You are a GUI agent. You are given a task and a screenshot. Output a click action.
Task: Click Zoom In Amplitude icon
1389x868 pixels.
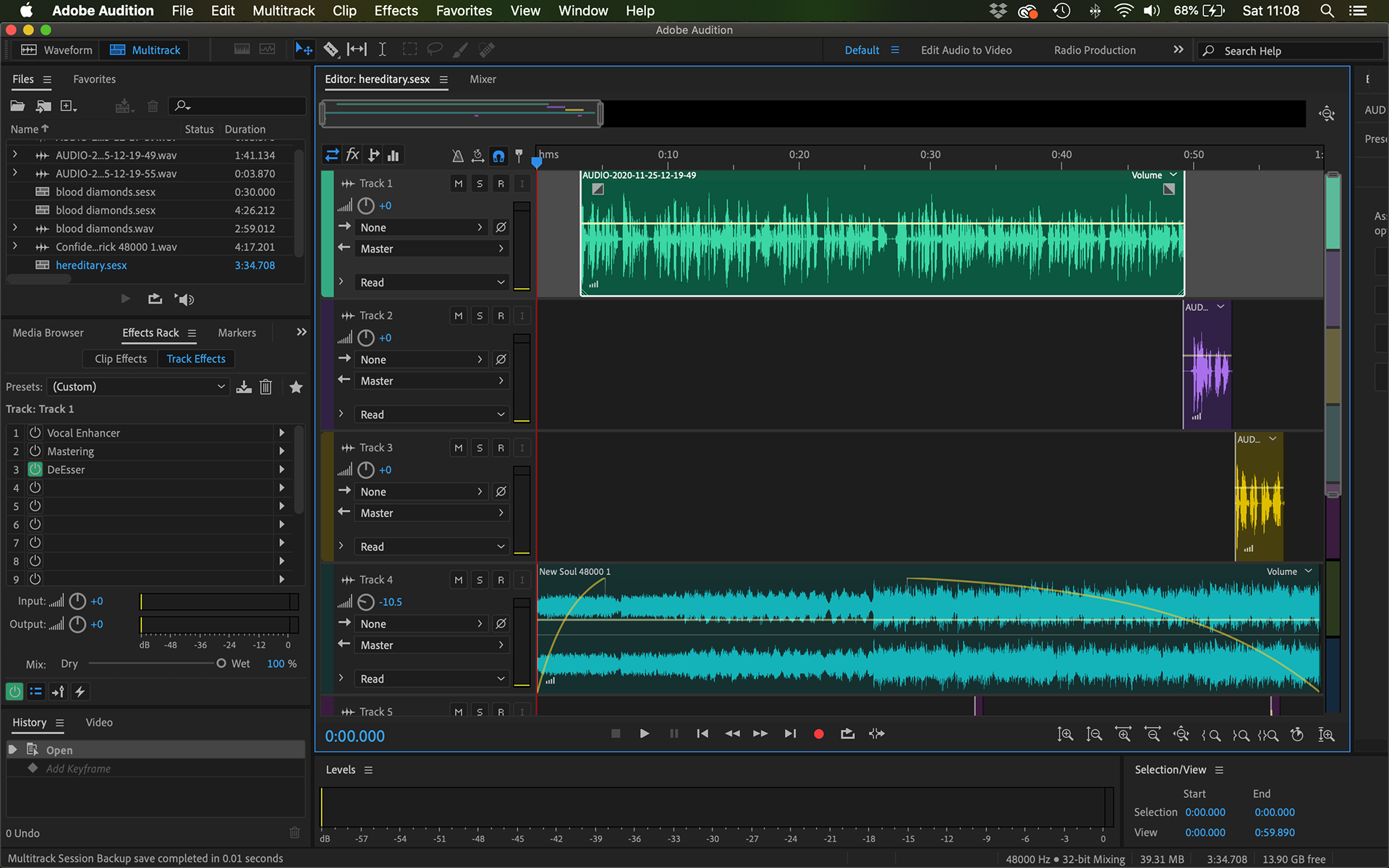(x=1066, y=734)
